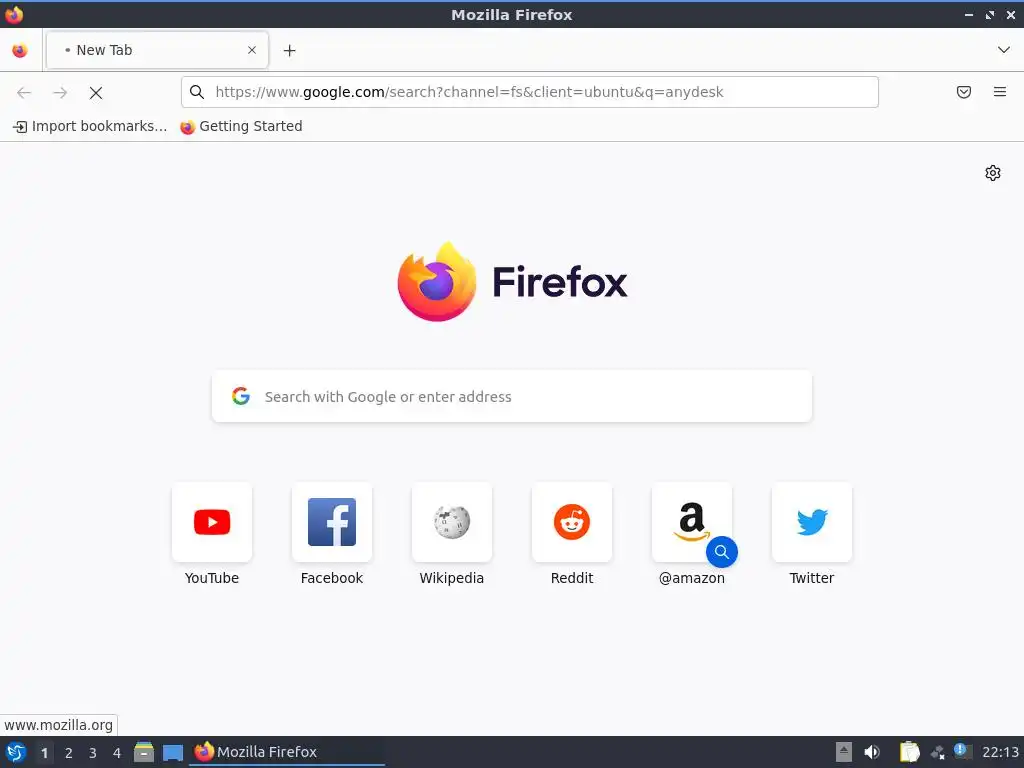This screenshot has height=768, width=1024.
Task: Open the Firefox application menu
Action: coord(1000,92)
